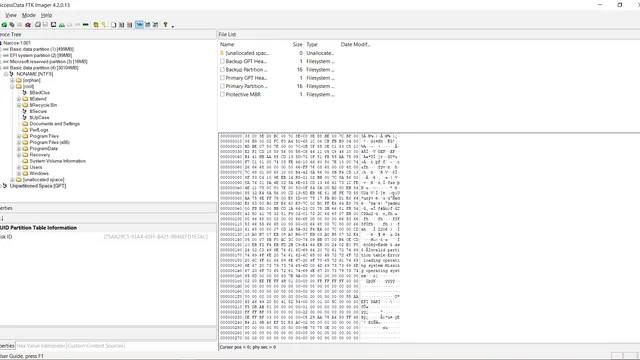640x360 pixels.
Task: Sort file list by Date Modified column
Action: pos(356,44)
